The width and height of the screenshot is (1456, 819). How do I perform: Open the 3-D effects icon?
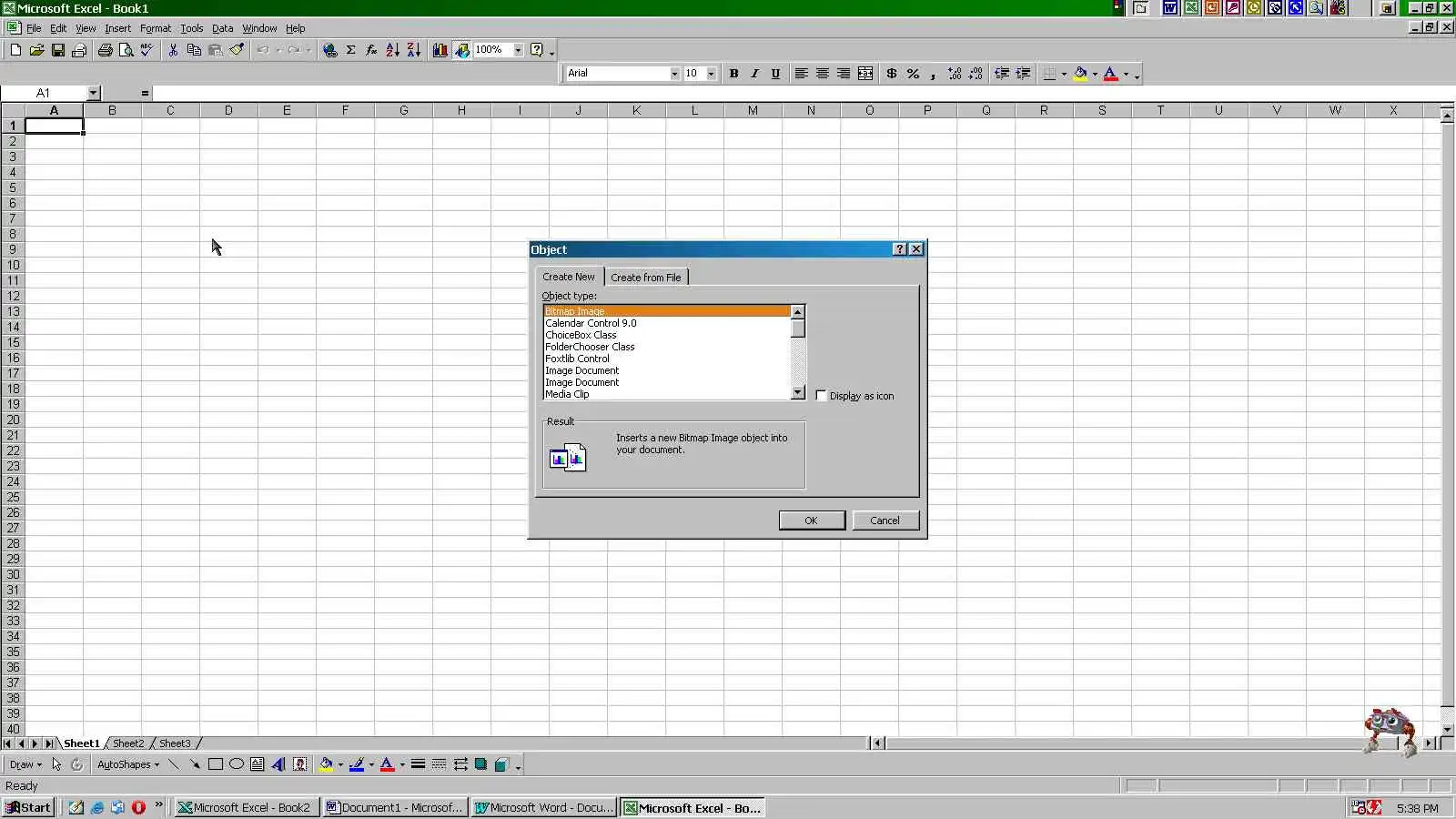point(501,764)
